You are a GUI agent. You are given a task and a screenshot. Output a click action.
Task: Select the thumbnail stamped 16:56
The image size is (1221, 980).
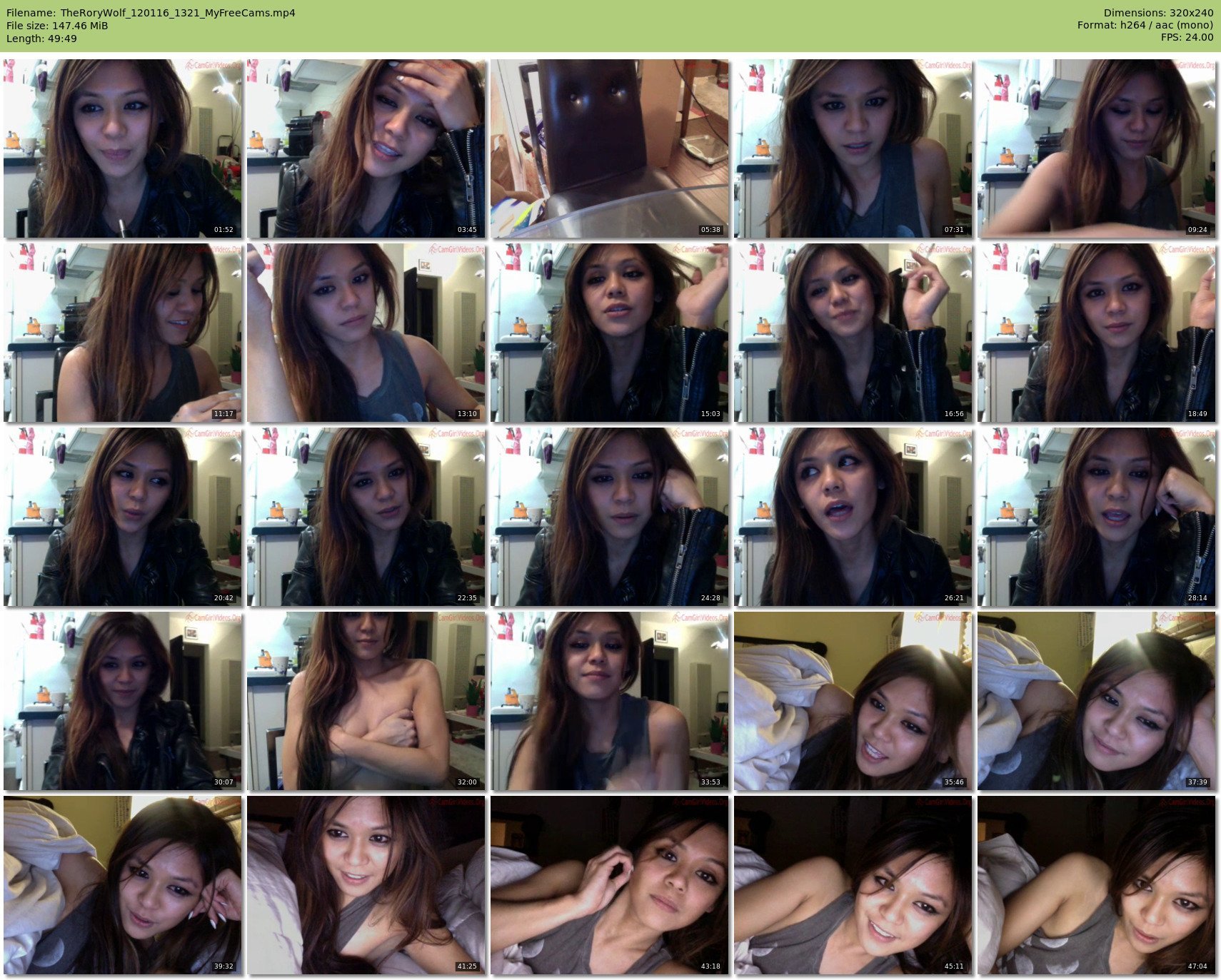pos(853,333)
